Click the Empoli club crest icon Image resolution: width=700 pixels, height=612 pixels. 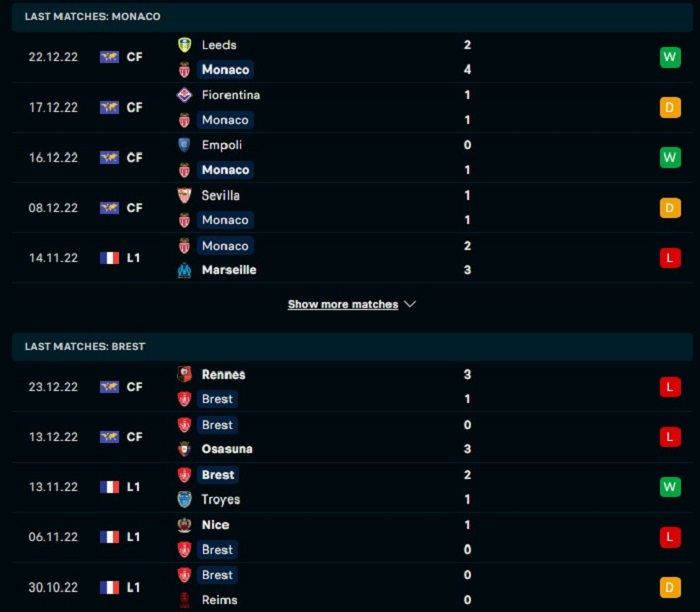[x=184, y=145]
